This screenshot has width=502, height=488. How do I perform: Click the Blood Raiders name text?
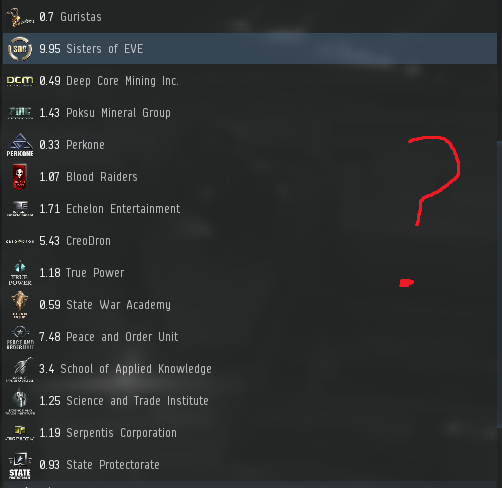(102, 177)
